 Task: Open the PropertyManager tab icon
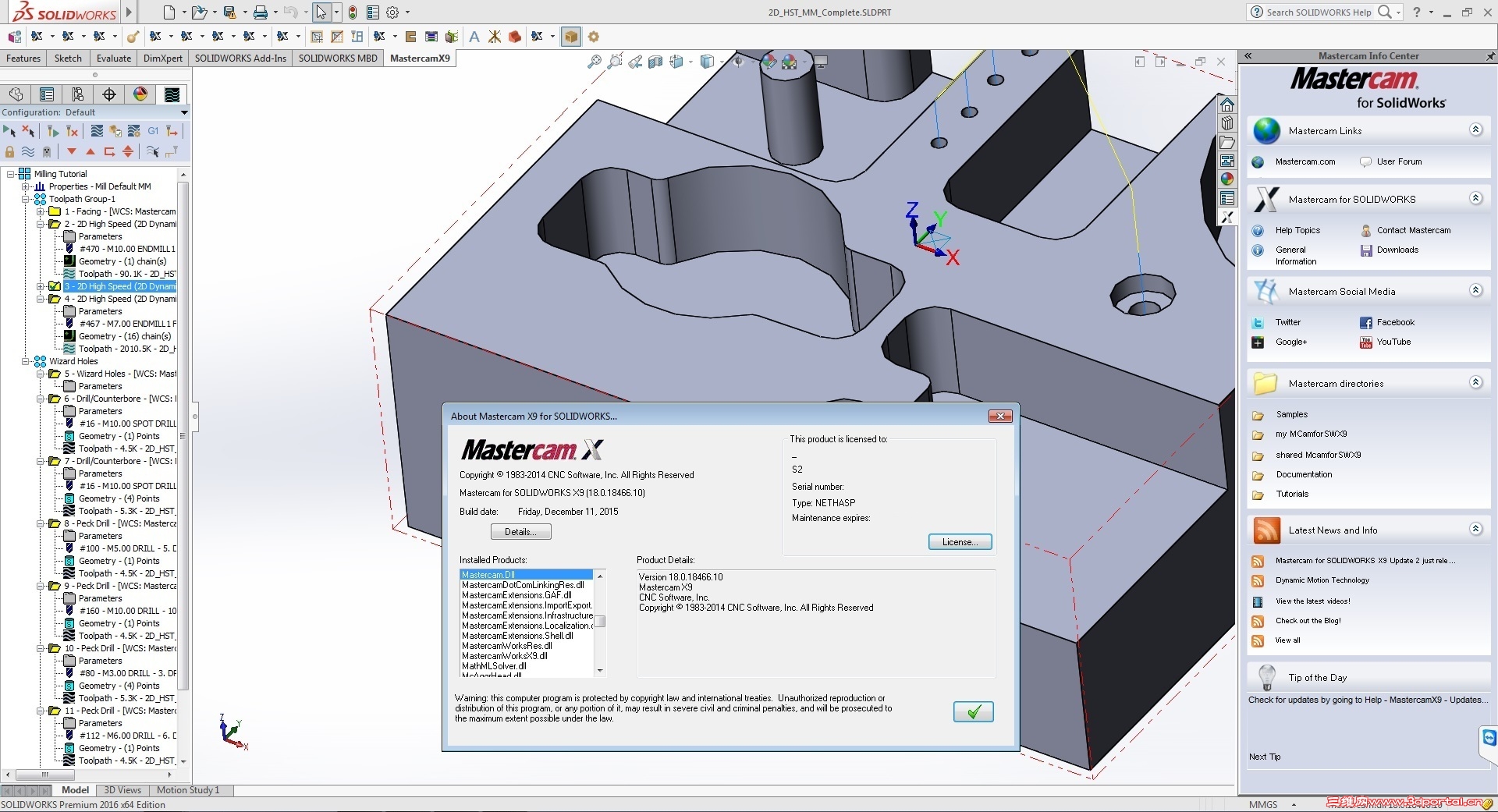(47, 94)
